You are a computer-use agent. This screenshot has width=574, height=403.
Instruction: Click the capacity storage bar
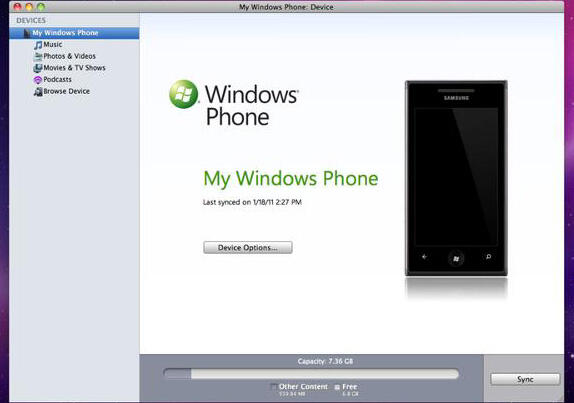(x=311, y=374)
